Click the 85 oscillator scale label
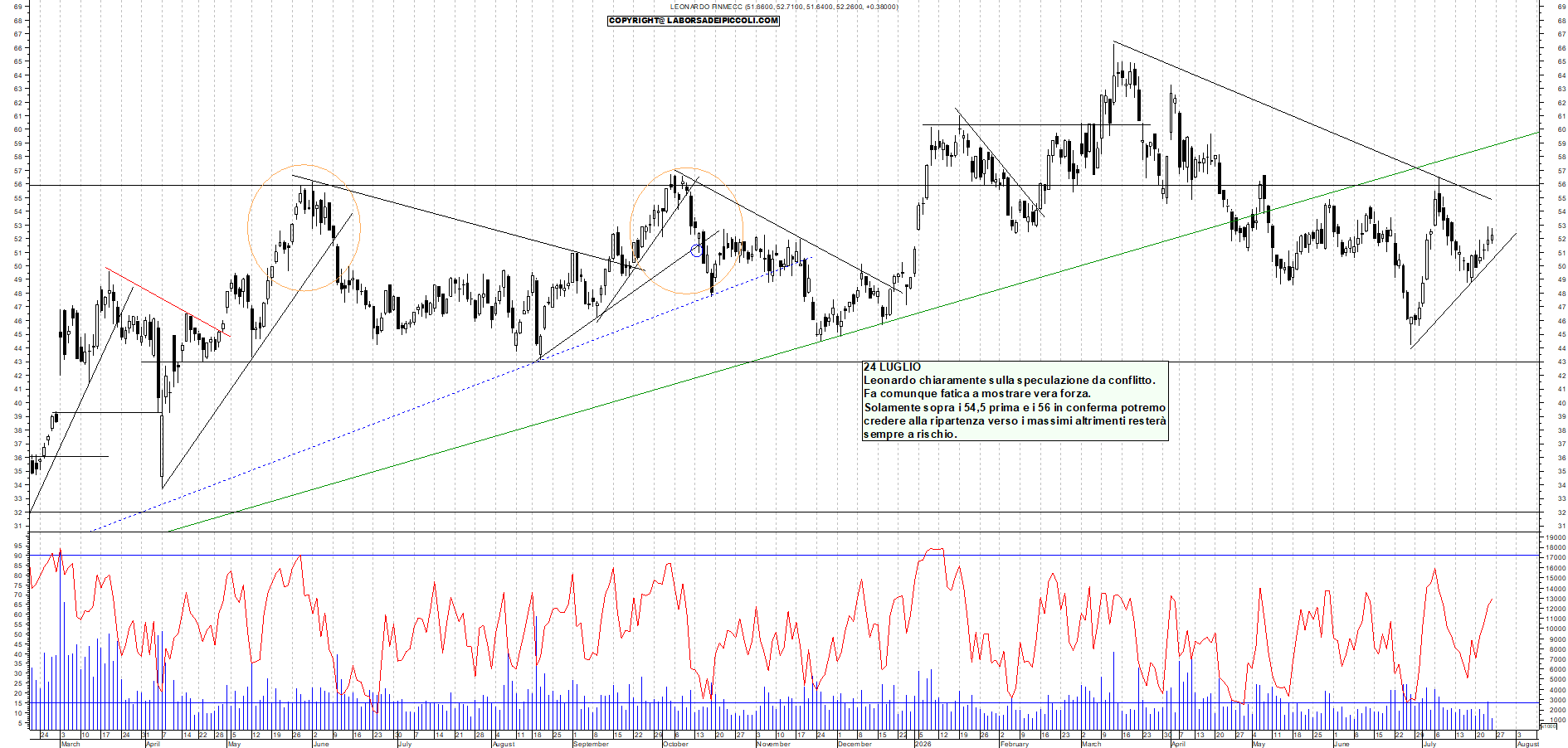The image size is (1568, 748). [18, 566]
